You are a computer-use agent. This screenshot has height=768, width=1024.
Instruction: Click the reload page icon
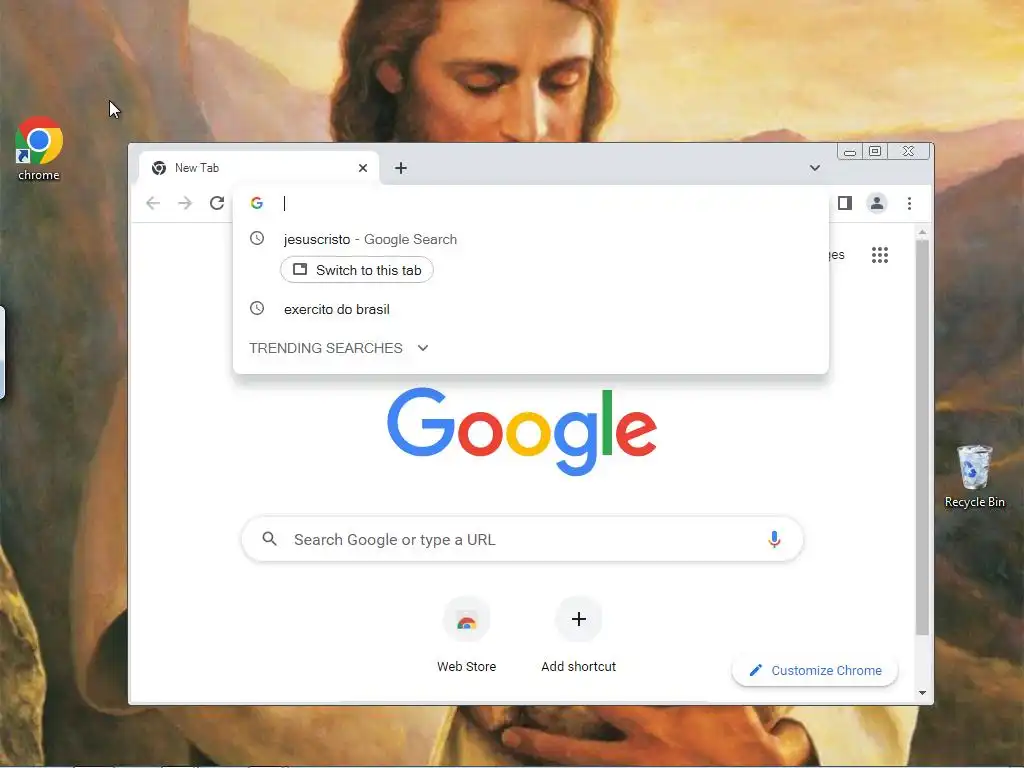pos(217,203)
